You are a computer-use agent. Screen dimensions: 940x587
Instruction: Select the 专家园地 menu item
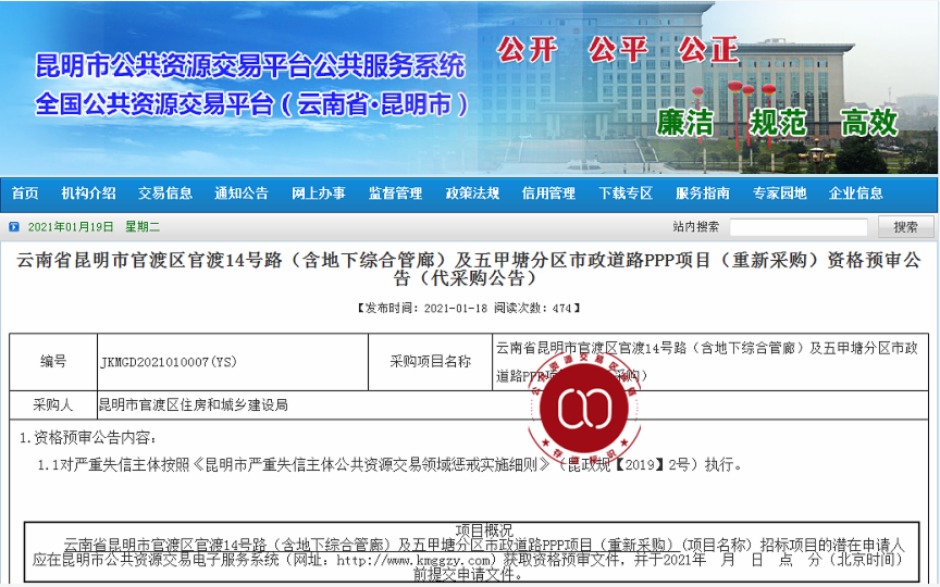pos(779,193)
